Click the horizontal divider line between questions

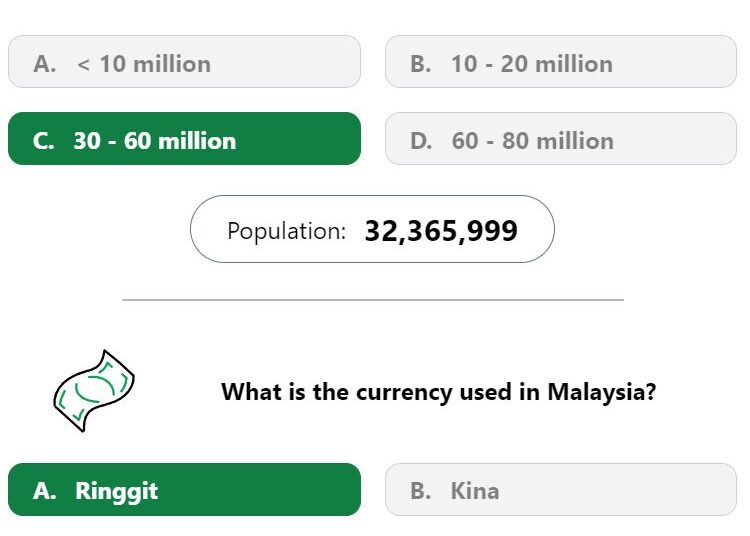(x=373, y=300)
